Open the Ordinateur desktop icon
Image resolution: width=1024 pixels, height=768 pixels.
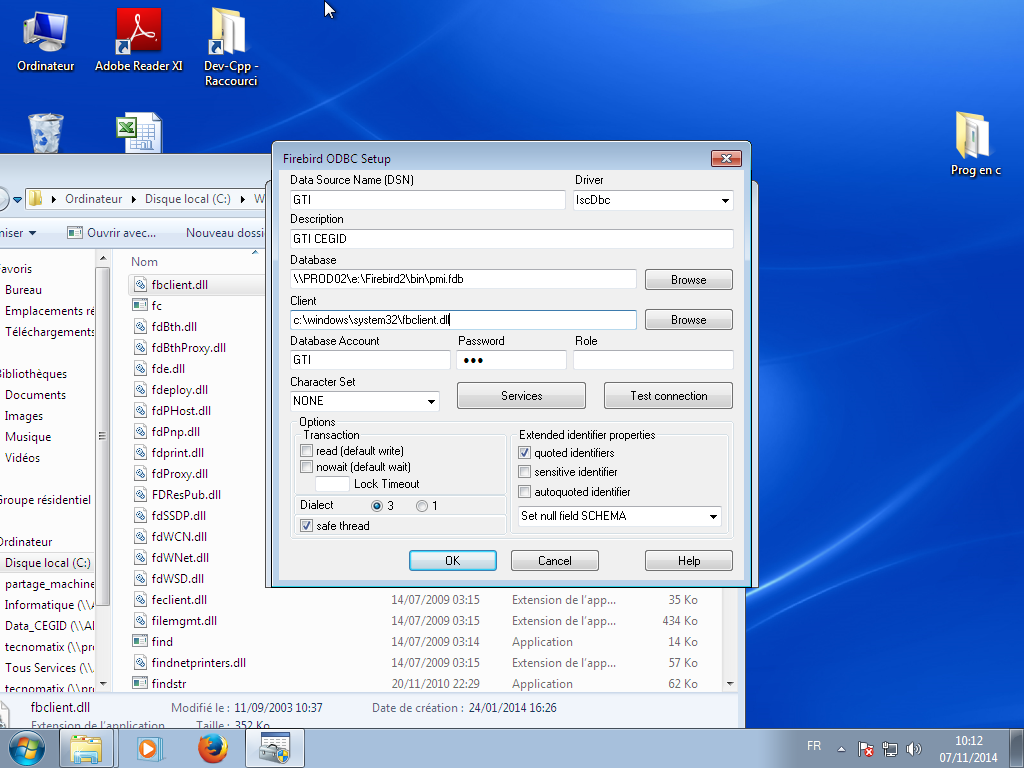pos(45,40)
